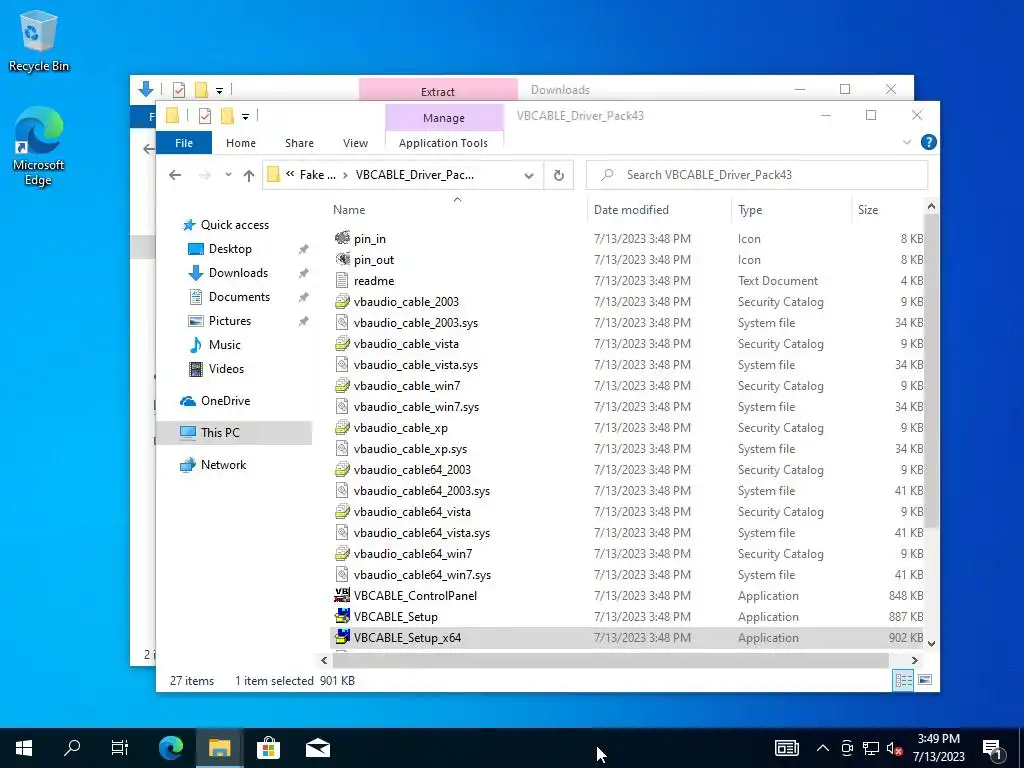Open the Application Tools tab
The image size is (1024, 768).
pos(443,143)
